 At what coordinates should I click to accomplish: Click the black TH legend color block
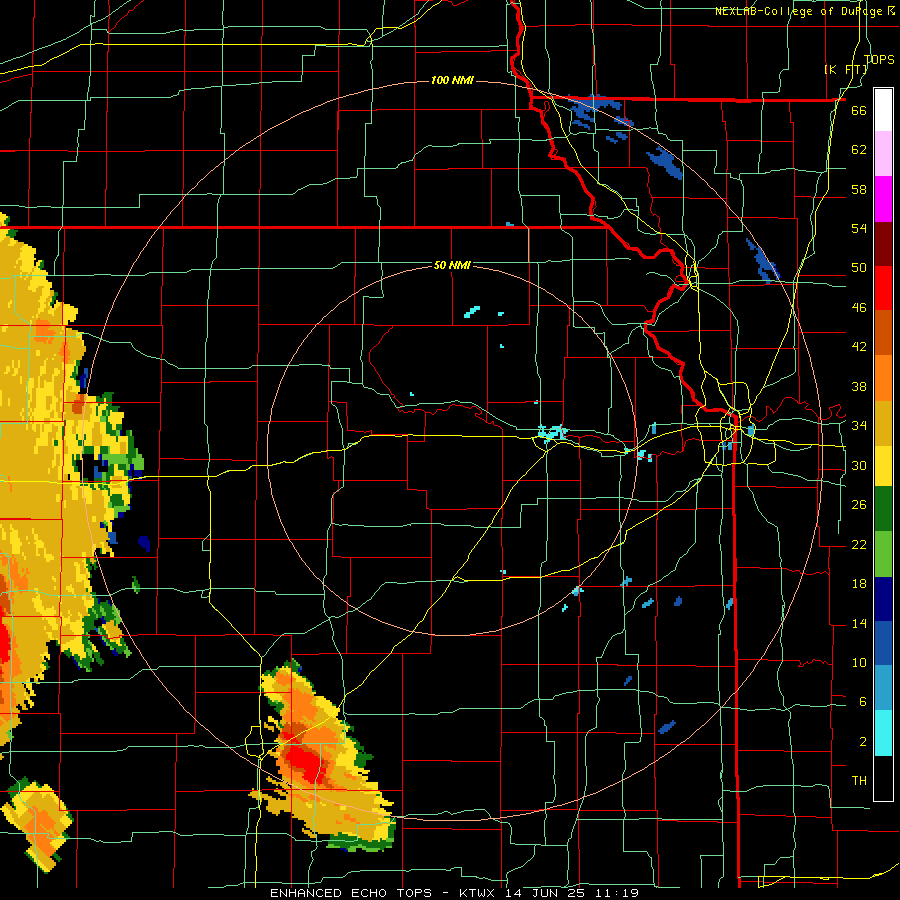(883, 778)
